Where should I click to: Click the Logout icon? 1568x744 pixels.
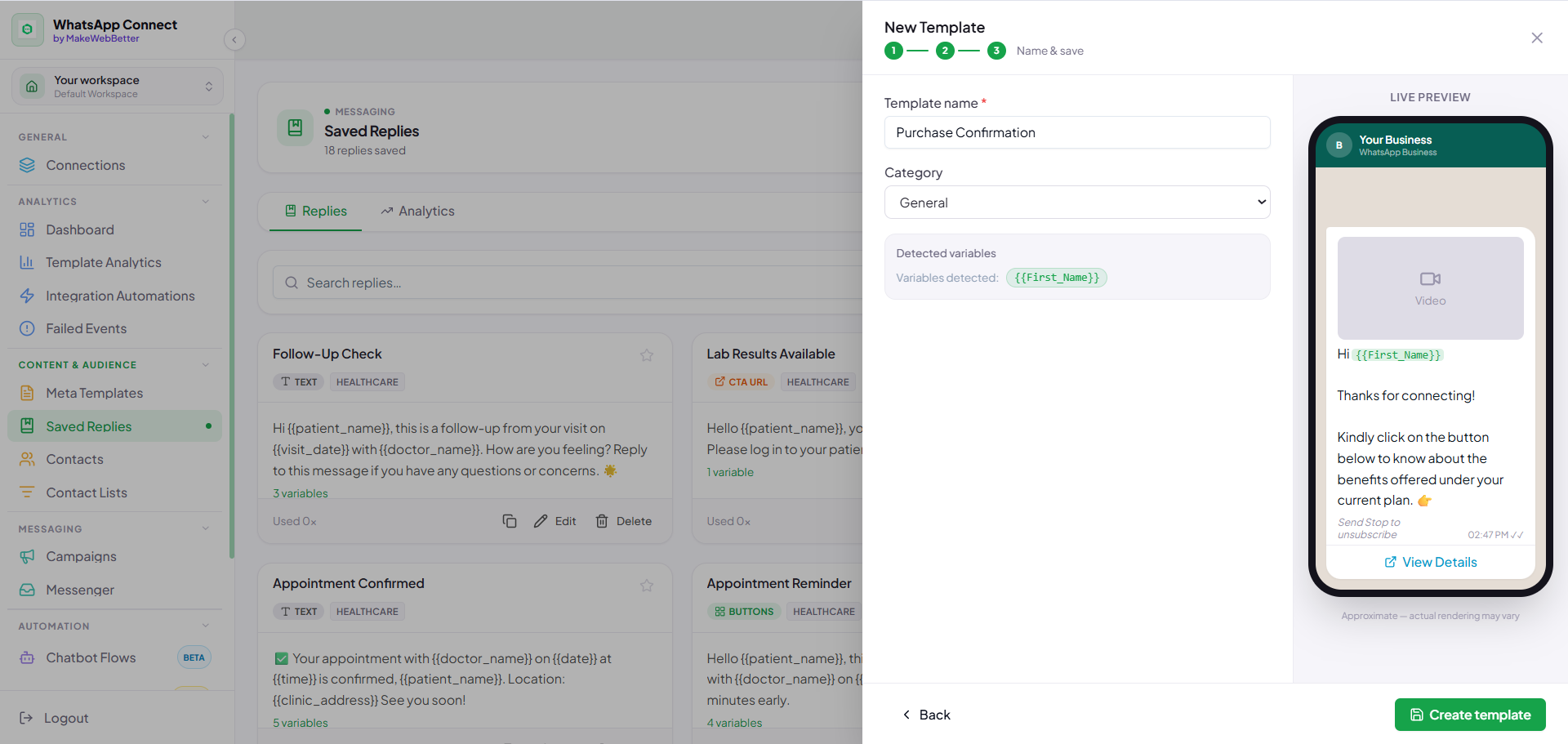coord(26,718)
